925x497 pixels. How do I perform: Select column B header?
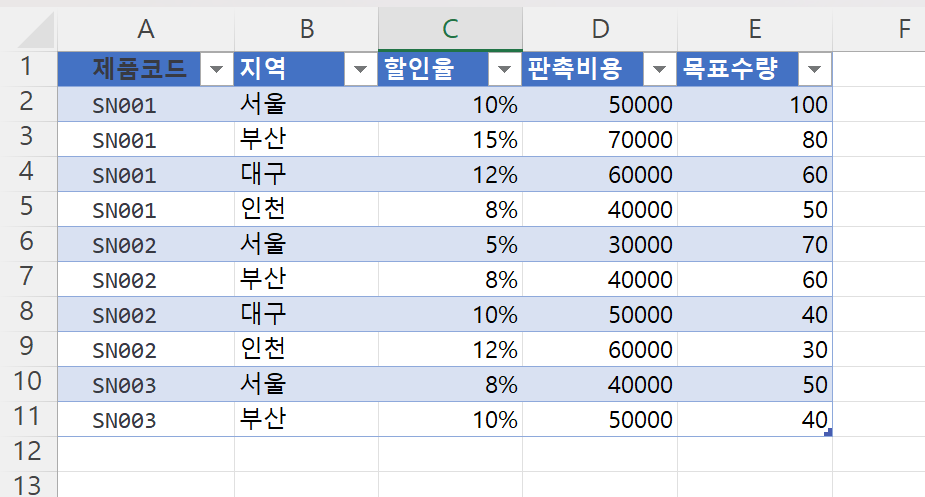point(306,29)
